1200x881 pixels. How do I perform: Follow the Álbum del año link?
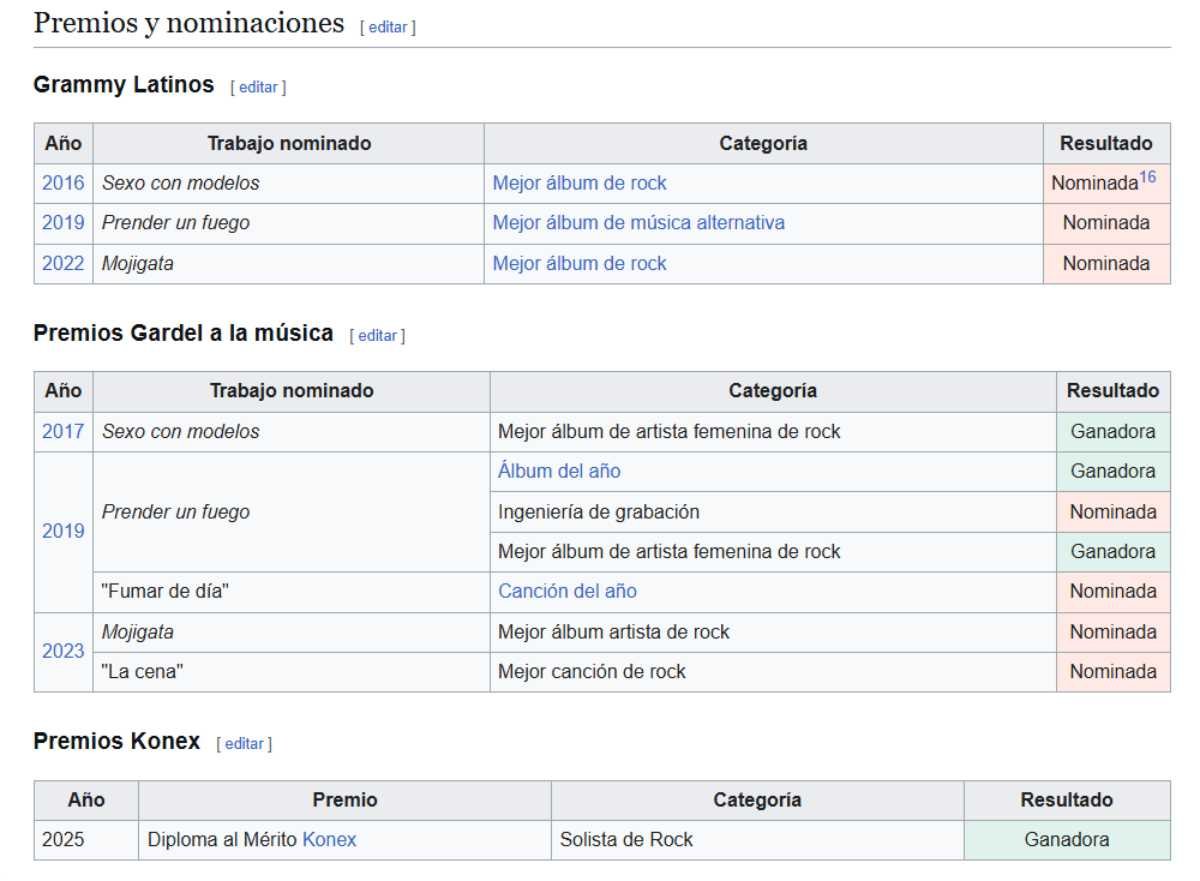point(559,471)
